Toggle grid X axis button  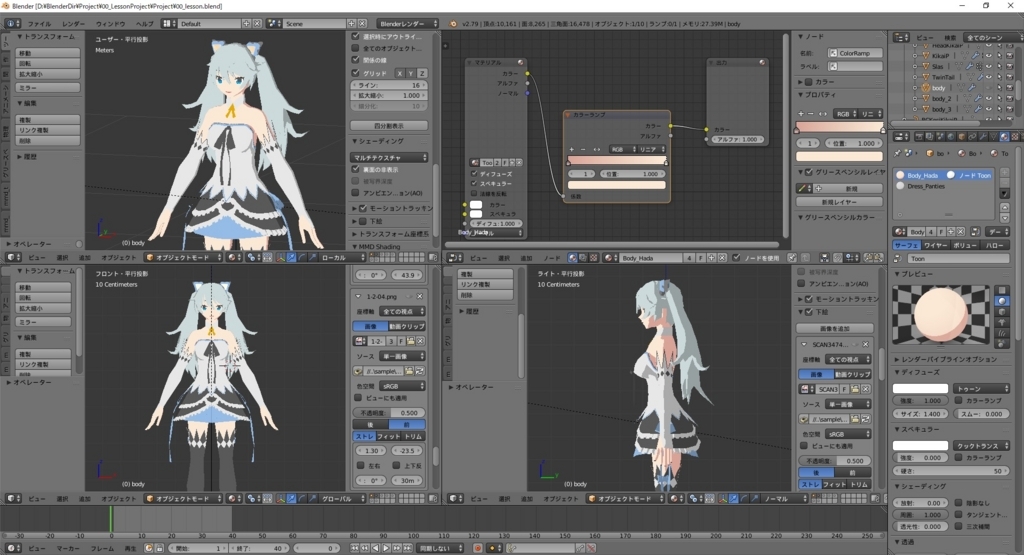(399, 74)
